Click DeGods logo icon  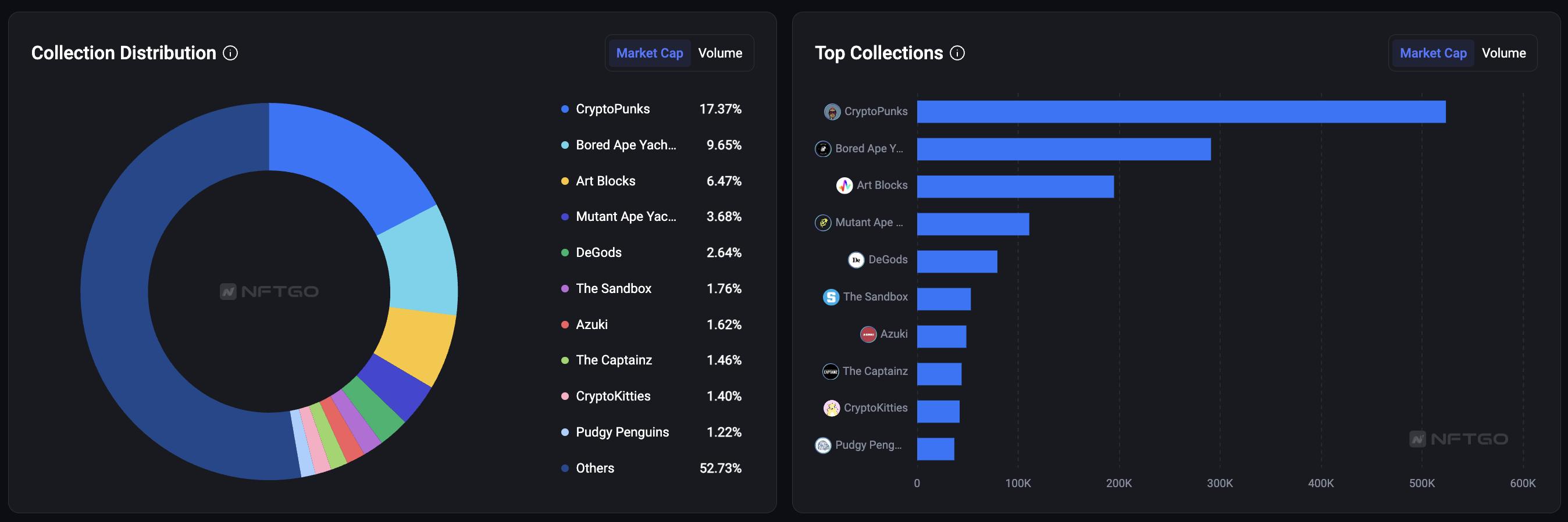pyautogui.click(x=856, y=260)
